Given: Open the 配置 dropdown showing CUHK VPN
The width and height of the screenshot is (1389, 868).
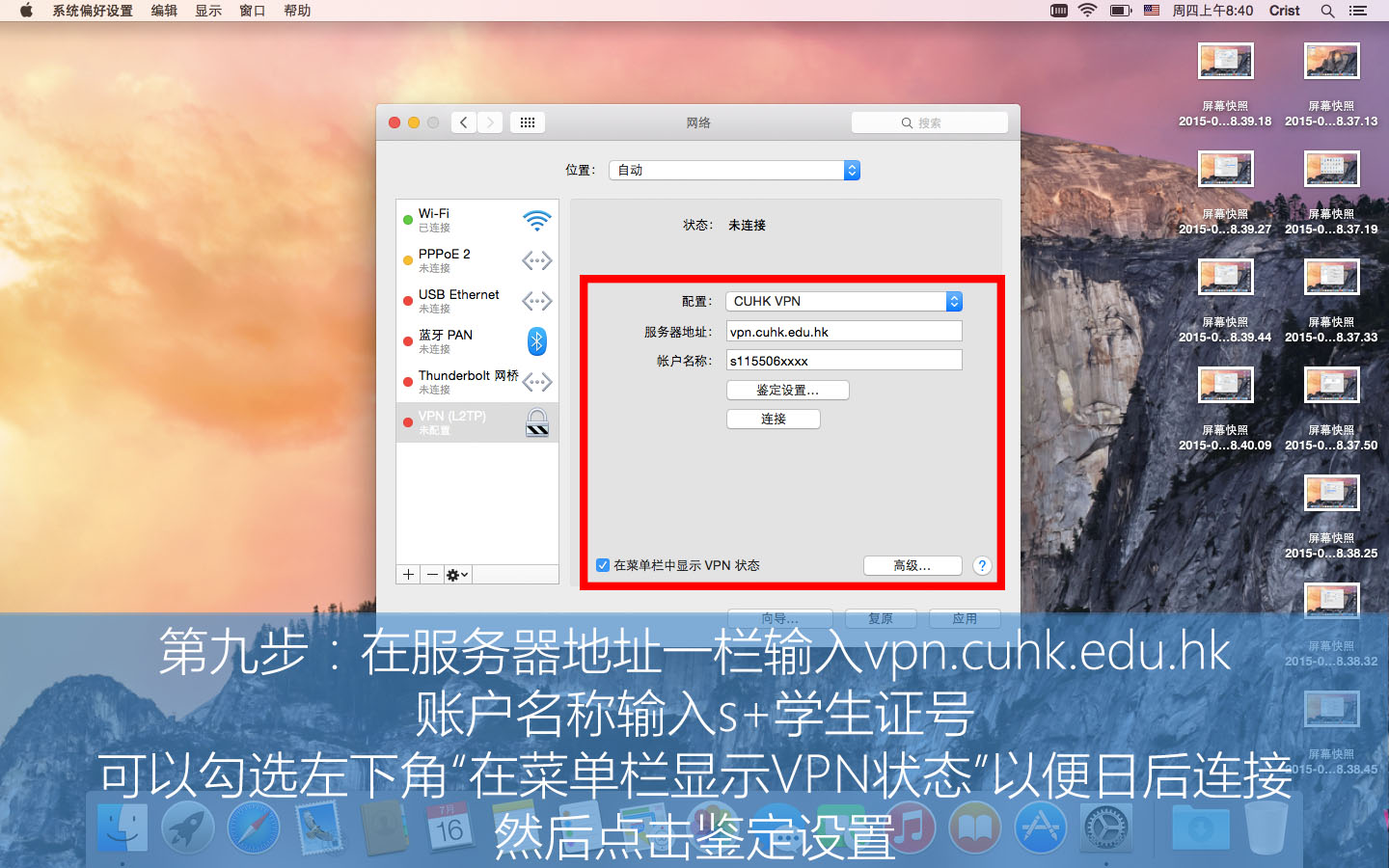Looking at the screenshot, I should click(x=844, y=301).
